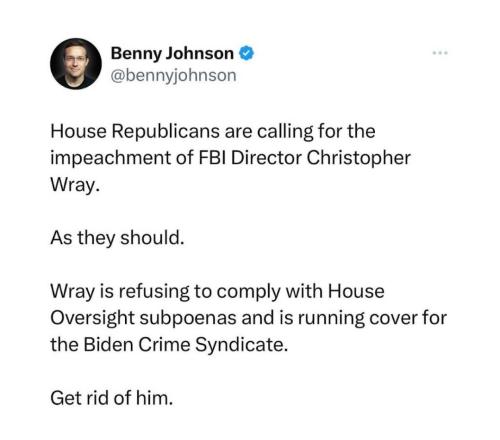Click the word 'Republicans' in first line
500x440 pixels.
166,132
